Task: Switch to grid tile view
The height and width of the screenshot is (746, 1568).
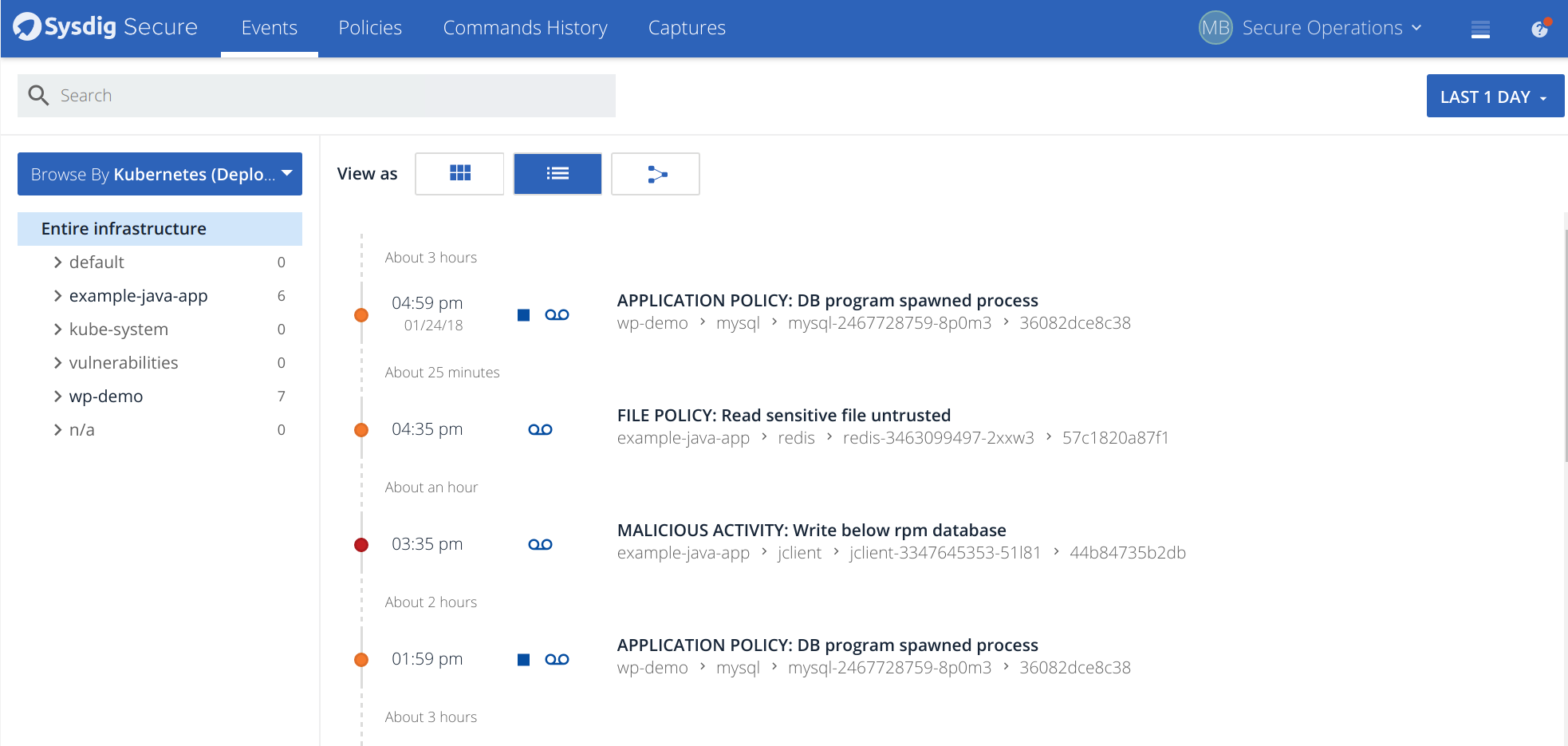Action: pos(459,173)
